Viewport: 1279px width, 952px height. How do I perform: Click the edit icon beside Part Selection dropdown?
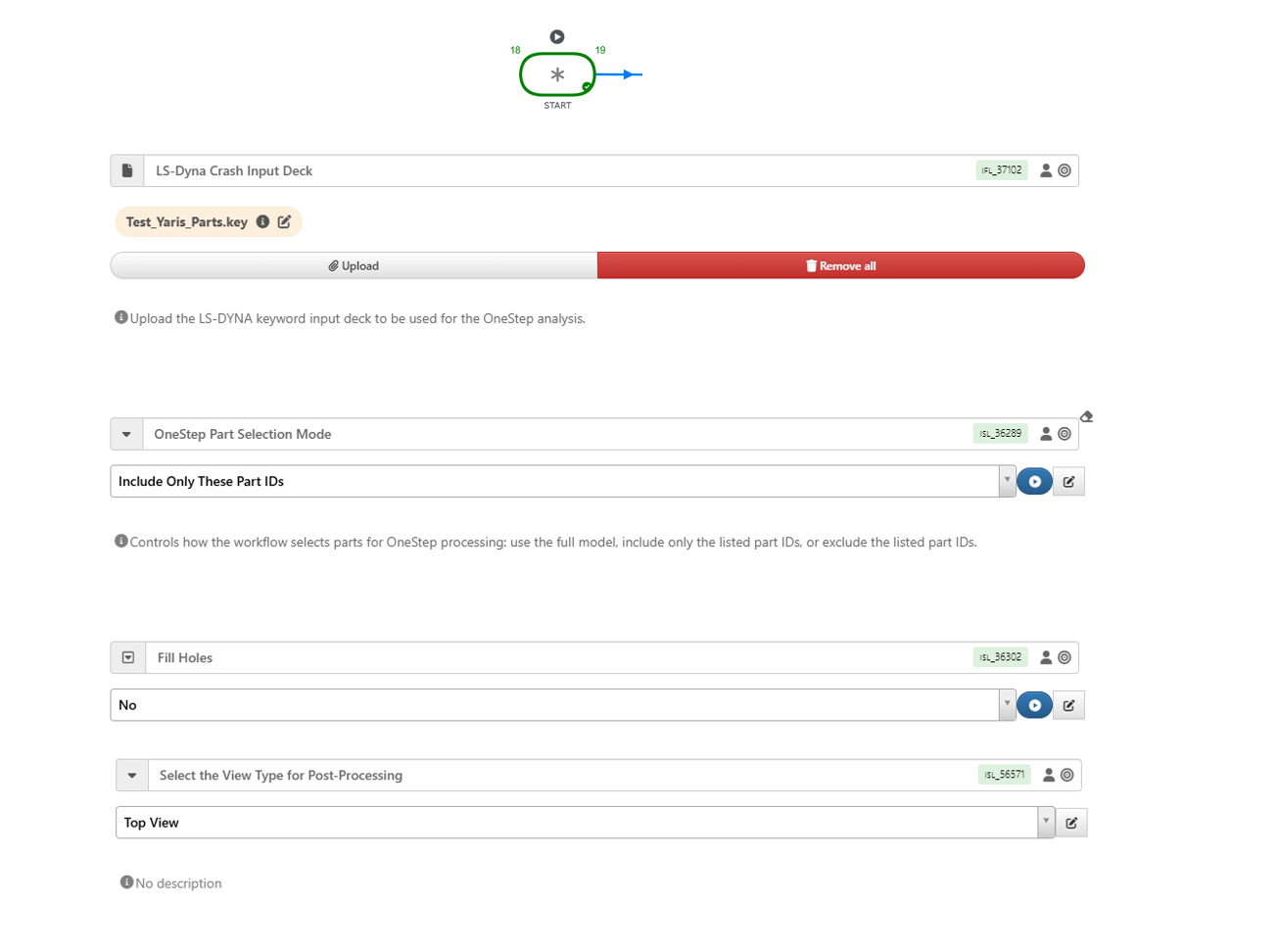(x=1068, y=481)
